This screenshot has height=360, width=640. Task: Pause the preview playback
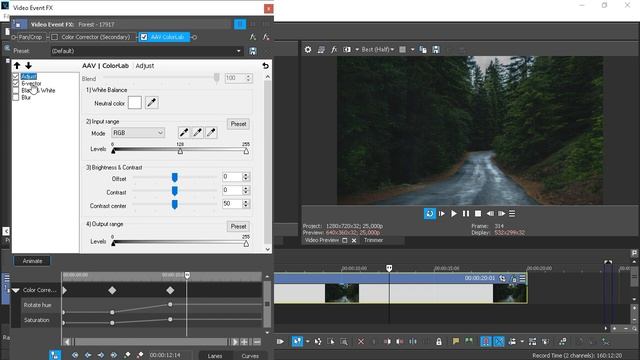pos(466,213)
